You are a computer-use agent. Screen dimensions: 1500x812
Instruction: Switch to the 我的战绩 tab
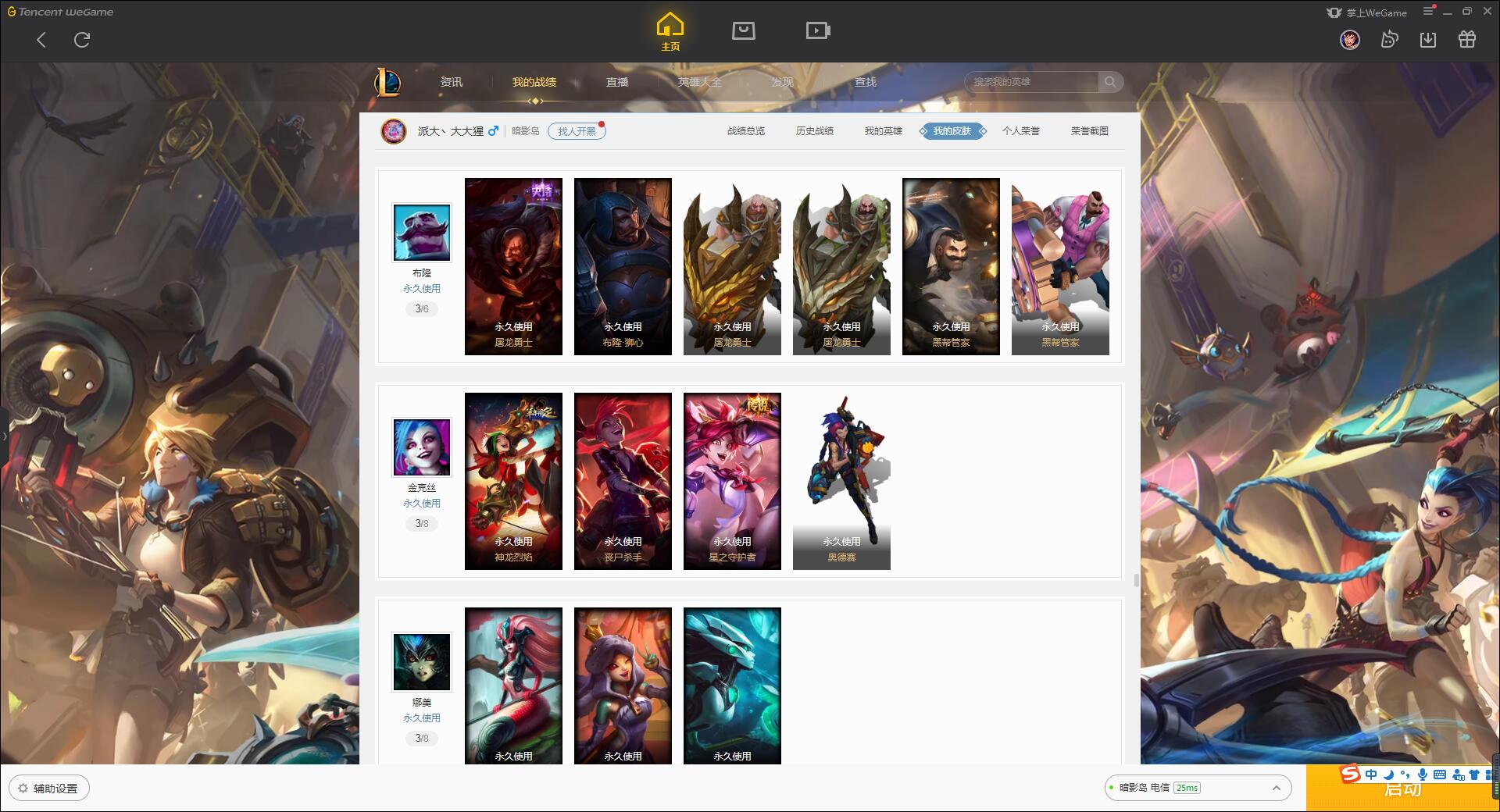point(534,82)
